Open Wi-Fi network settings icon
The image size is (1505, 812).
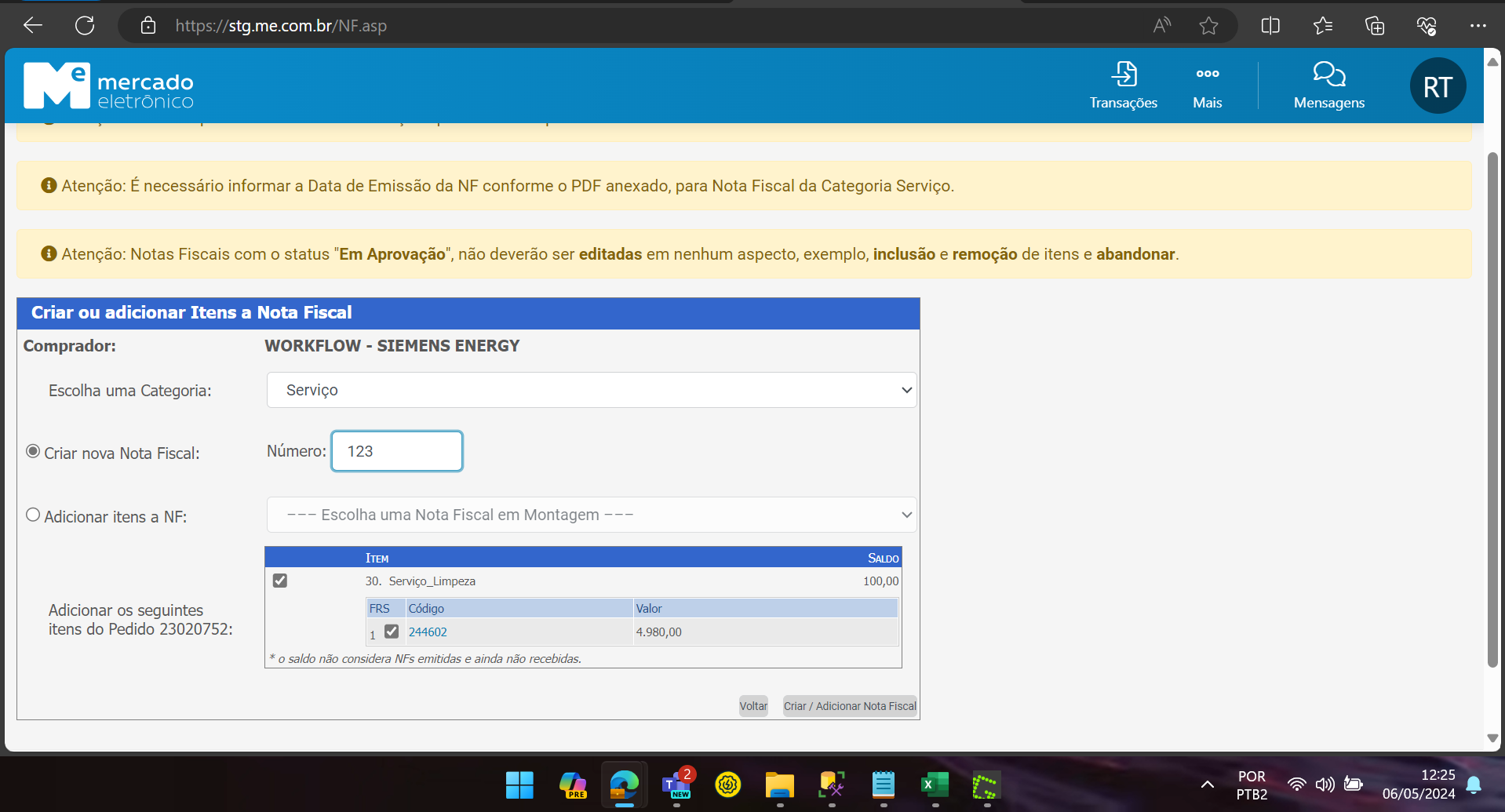pyautogui.click(x=1297, y=785)
